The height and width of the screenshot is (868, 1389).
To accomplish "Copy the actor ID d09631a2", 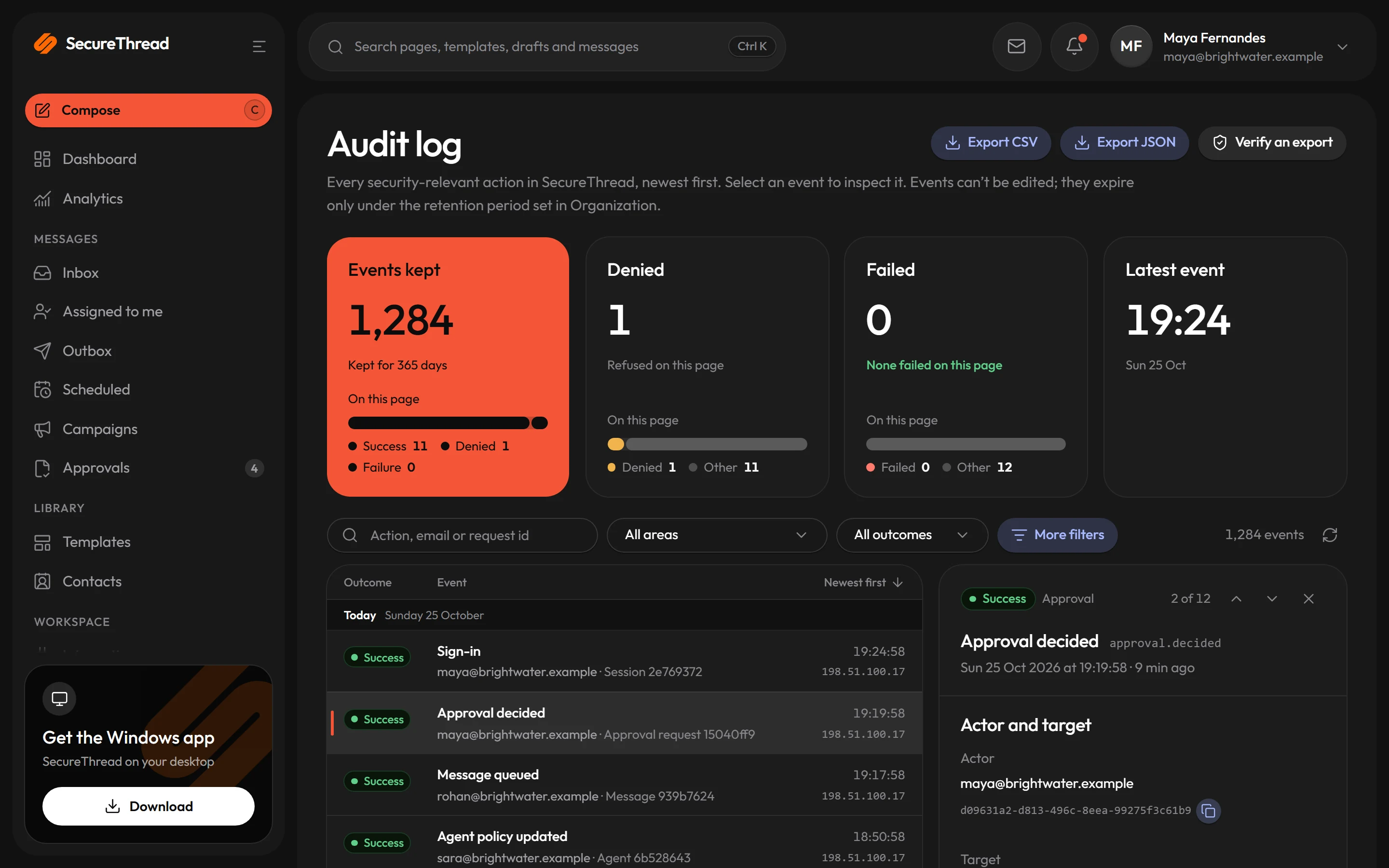I will 1208,811.
